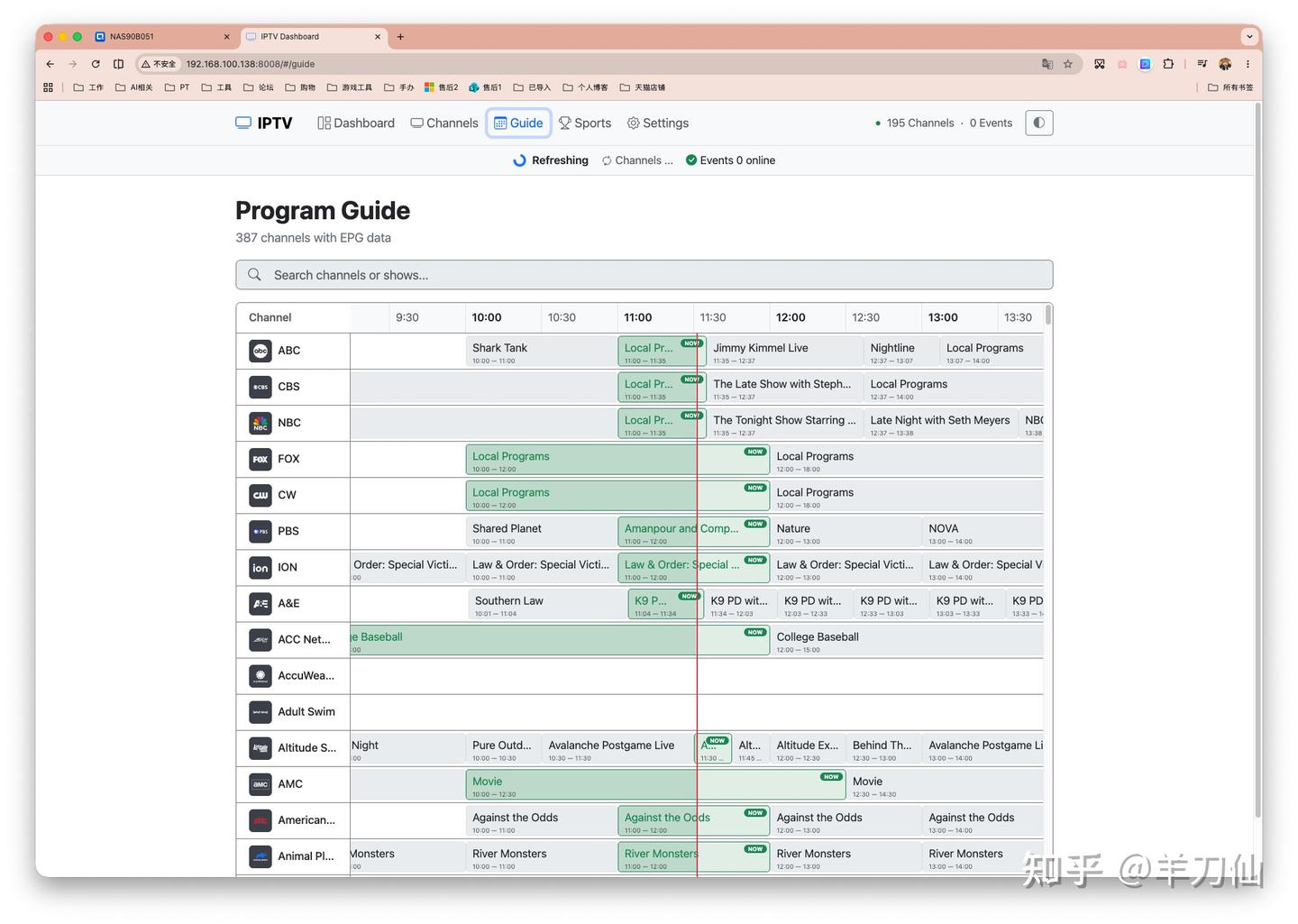This screenshot has width=1298, height=924.
Task: Select Avalanche Postgame Live at 10:30
Action: tap(617, 748)
